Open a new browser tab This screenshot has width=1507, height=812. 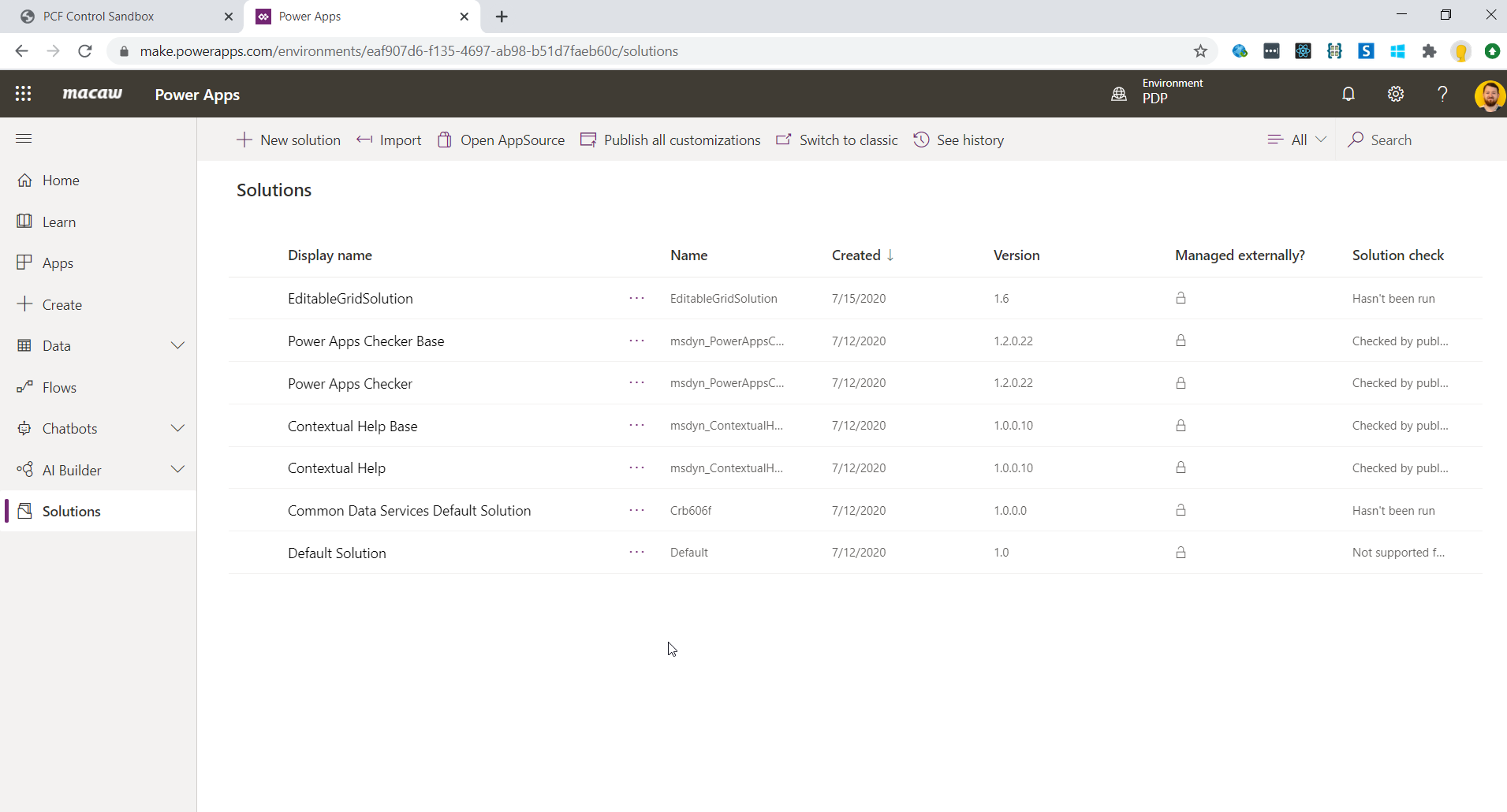502,17
